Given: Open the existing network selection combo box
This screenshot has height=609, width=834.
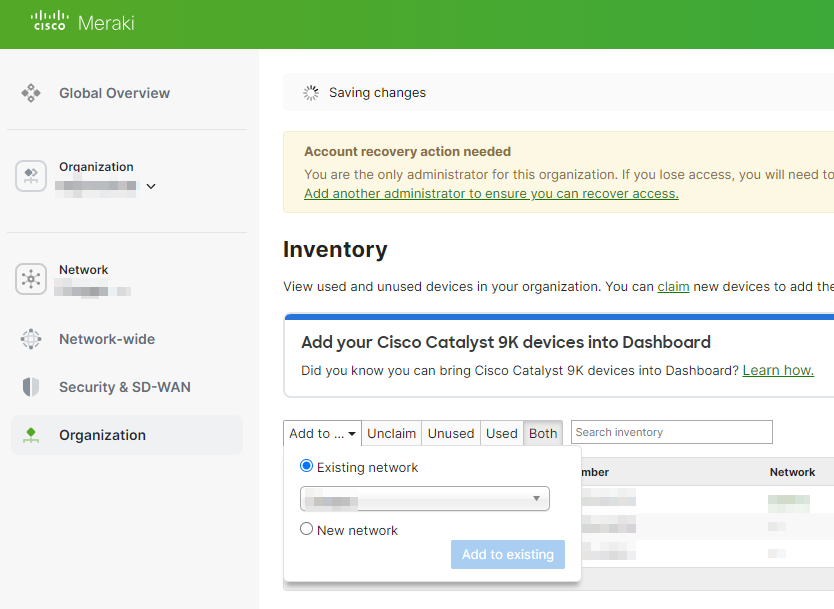Looking at the screenshot, I should point(424,498).
